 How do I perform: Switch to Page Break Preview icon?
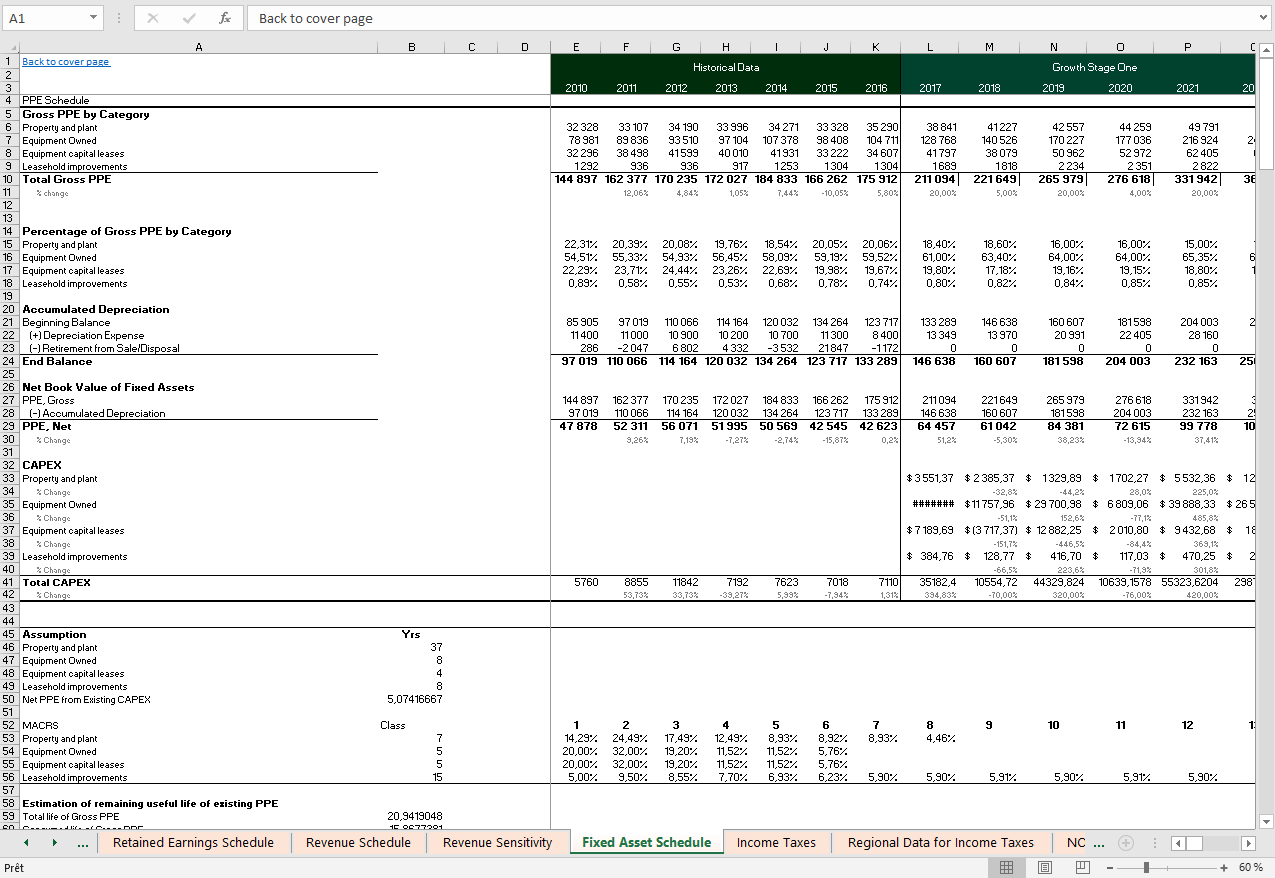pos(1082,867)
